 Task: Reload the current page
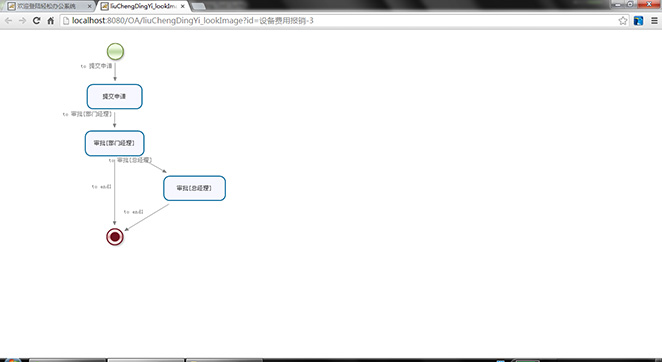tap(37, 21)
